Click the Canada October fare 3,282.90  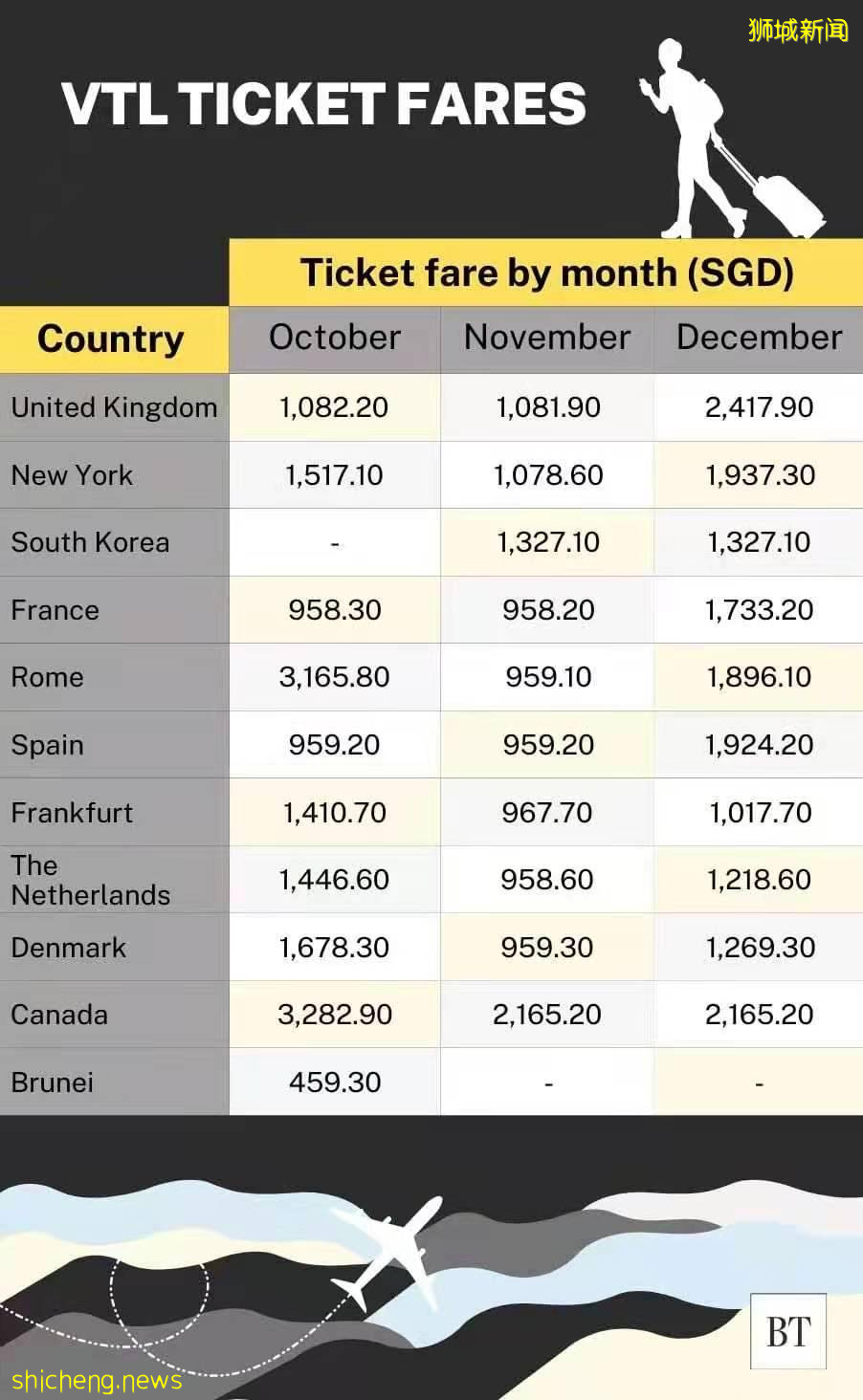[x=335, y=1015]
